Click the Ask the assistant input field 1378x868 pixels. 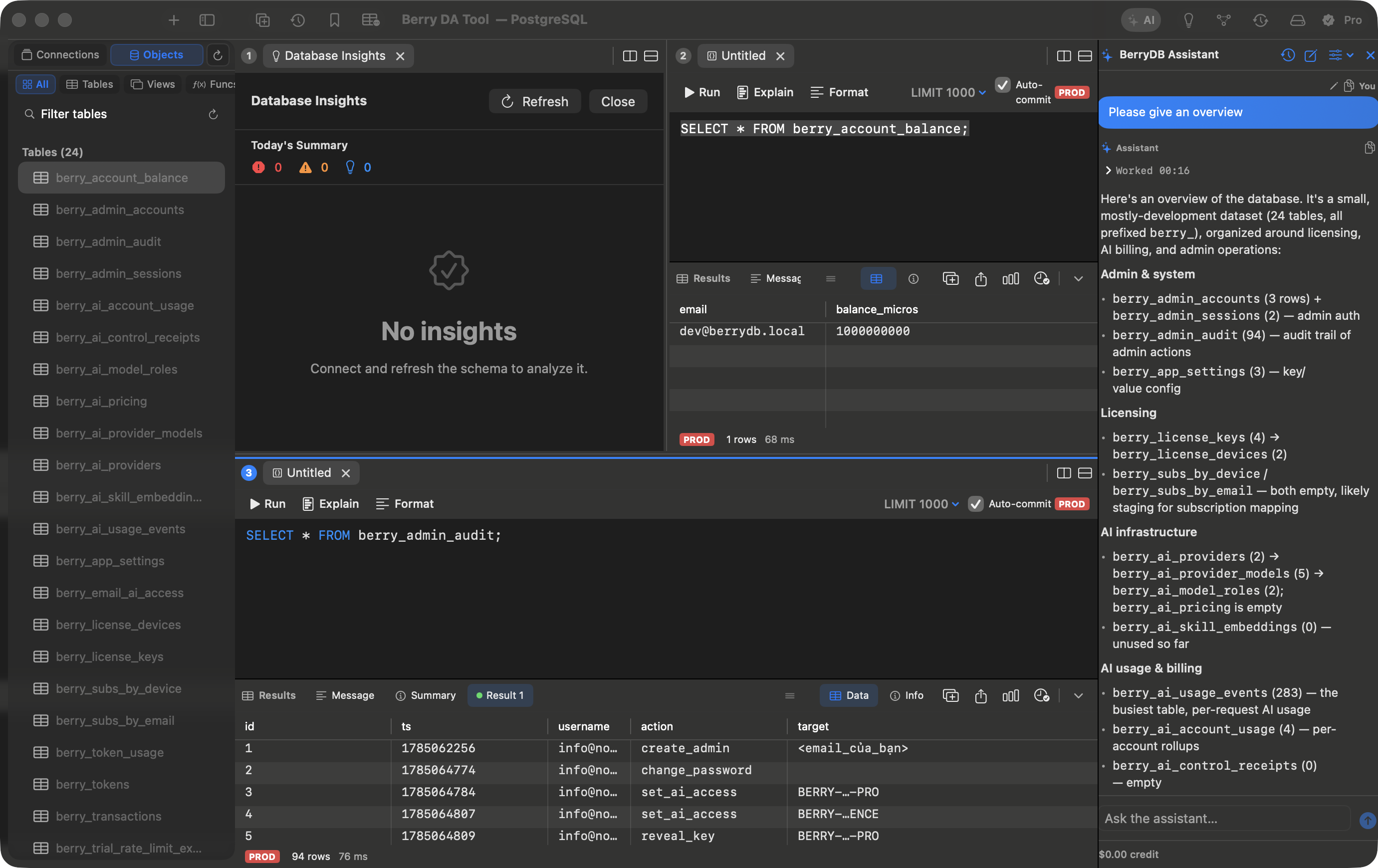[1225, 818]
